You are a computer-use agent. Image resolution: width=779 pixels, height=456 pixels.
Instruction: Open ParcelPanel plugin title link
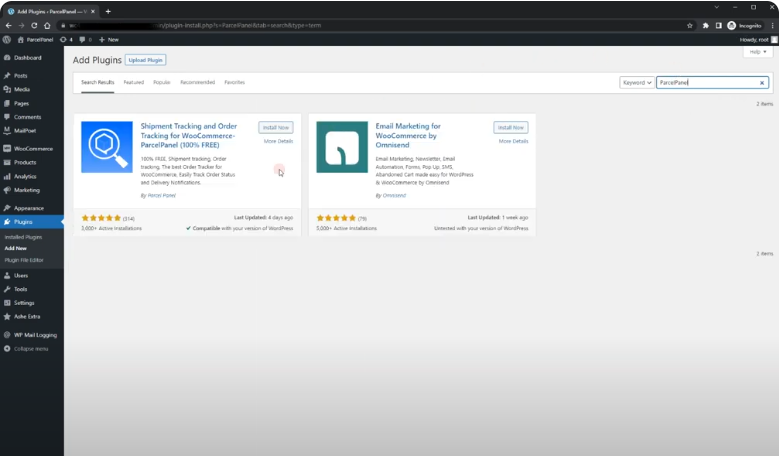(189, 136)
